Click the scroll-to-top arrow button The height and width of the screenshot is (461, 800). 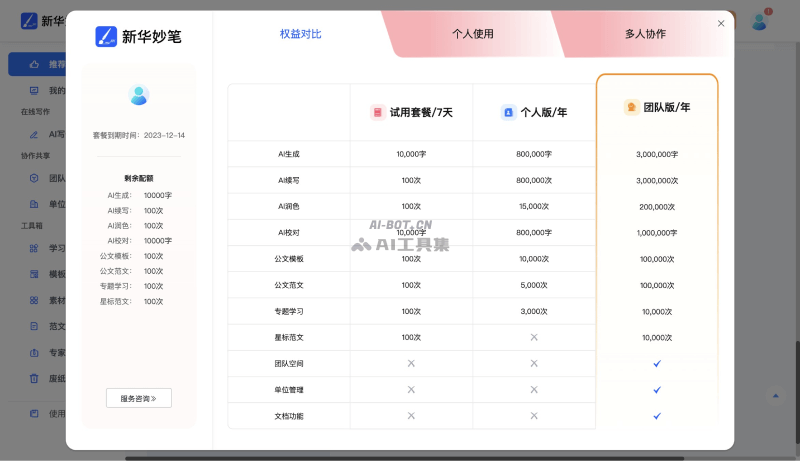coord(775,396)
